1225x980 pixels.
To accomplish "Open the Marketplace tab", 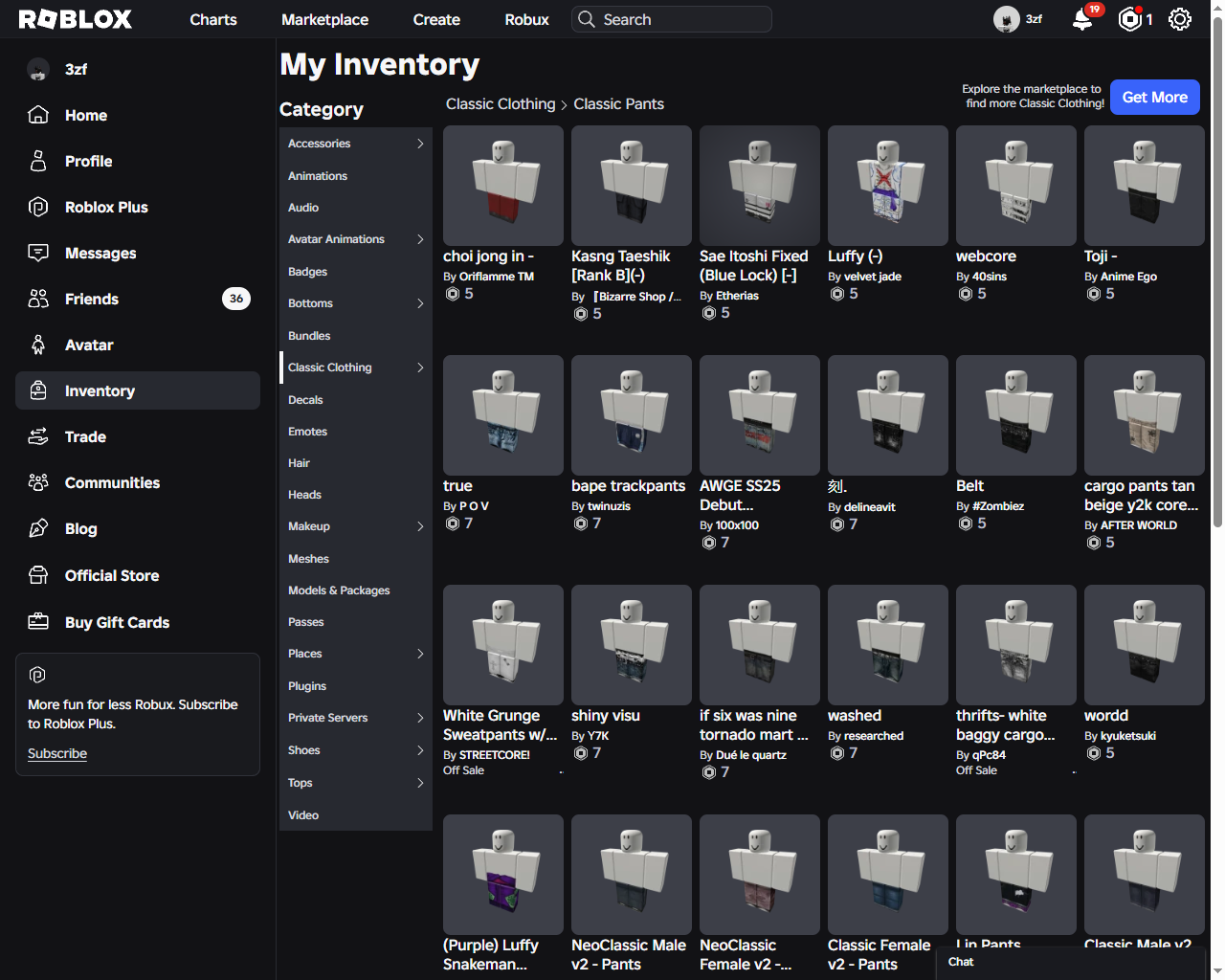I will (x=324, y=19).
